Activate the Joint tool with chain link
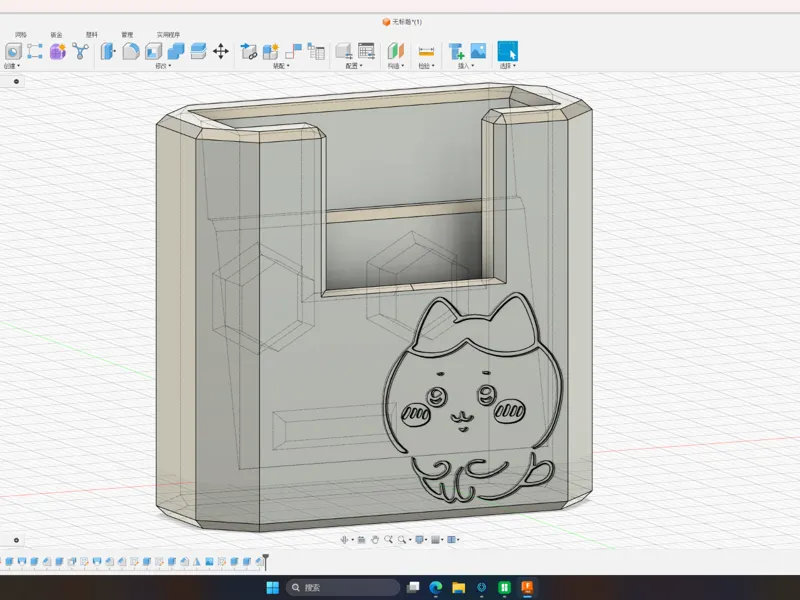The height and width of the screenshot is (600, 800). click(x=248, y=51)
